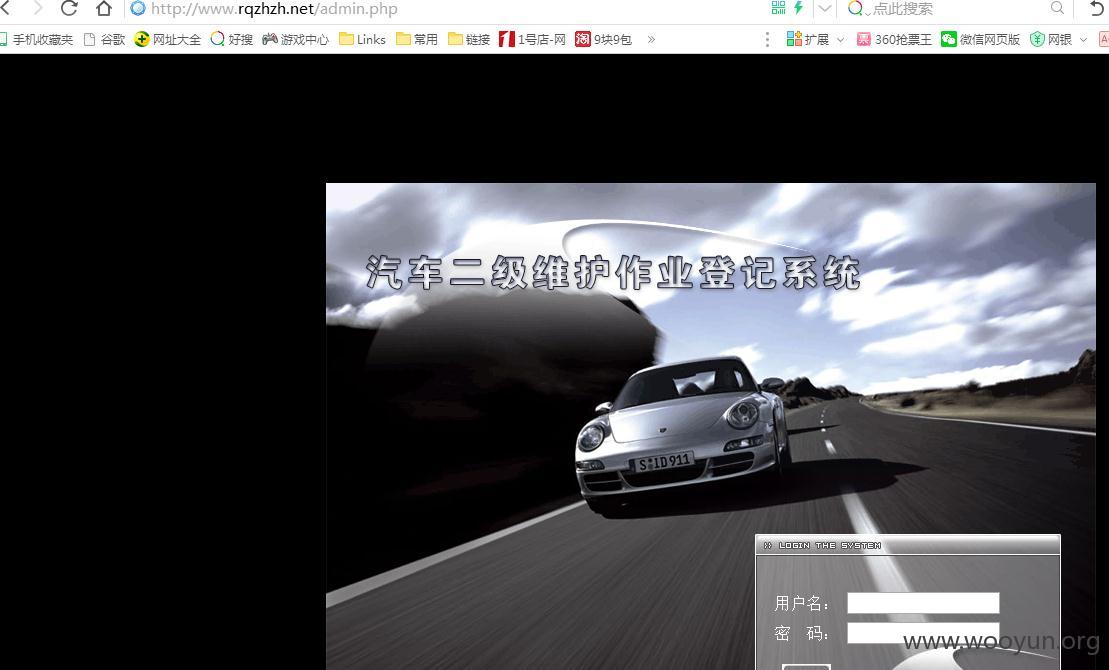Viewport: 1109px width, 670px height.
Task: Expand the 扩展 dropdown arrow
Action: (840, 40)
